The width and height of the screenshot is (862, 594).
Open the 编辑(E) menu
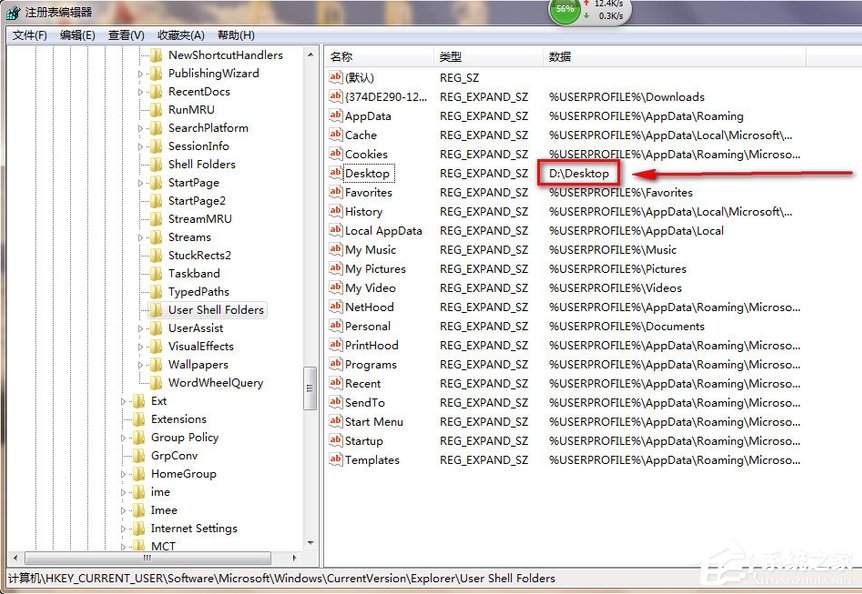75,34
